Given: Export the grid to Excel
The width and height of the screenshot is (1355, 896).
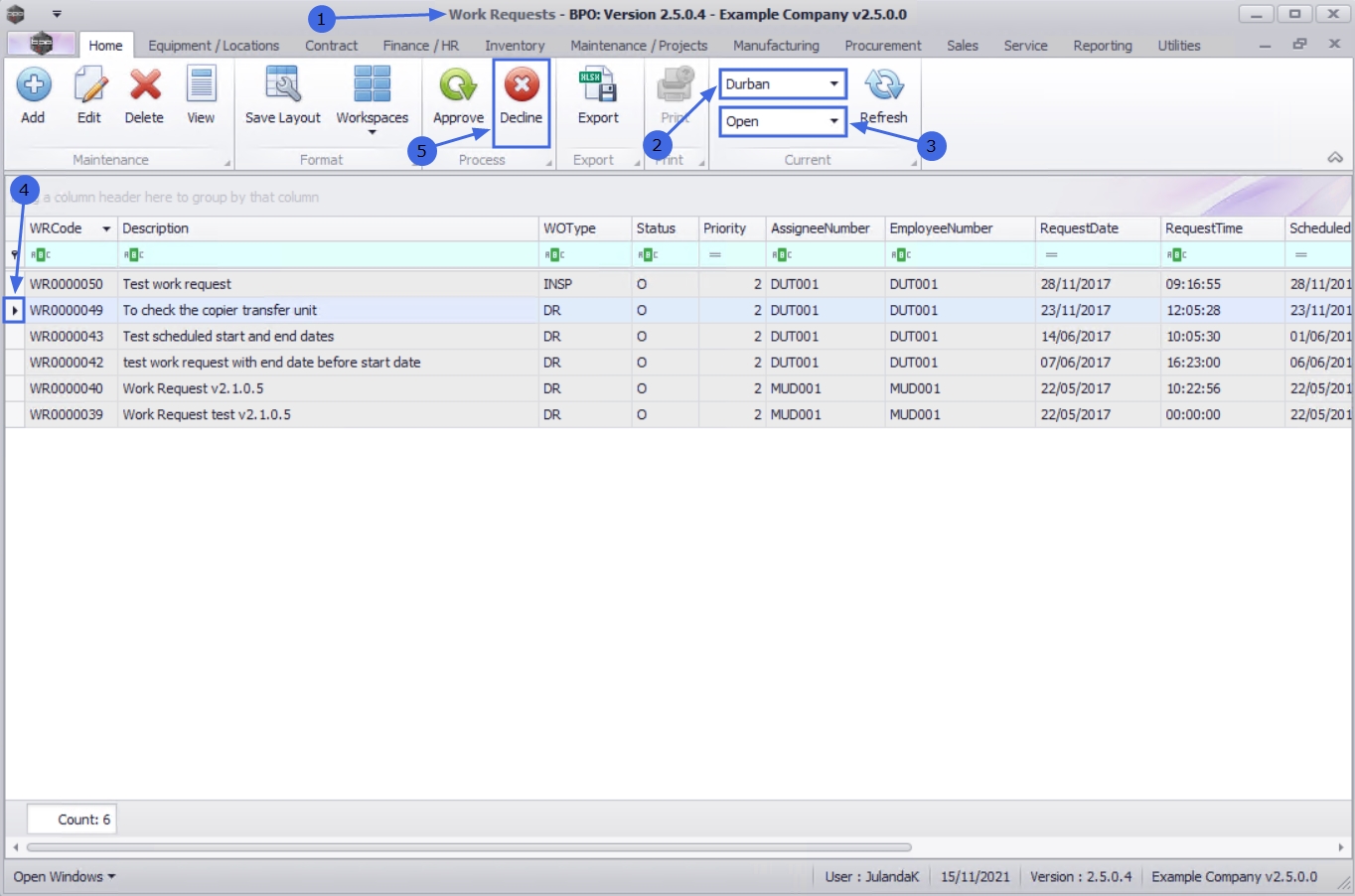Looking at the screenshot, I should coord(598,95).
